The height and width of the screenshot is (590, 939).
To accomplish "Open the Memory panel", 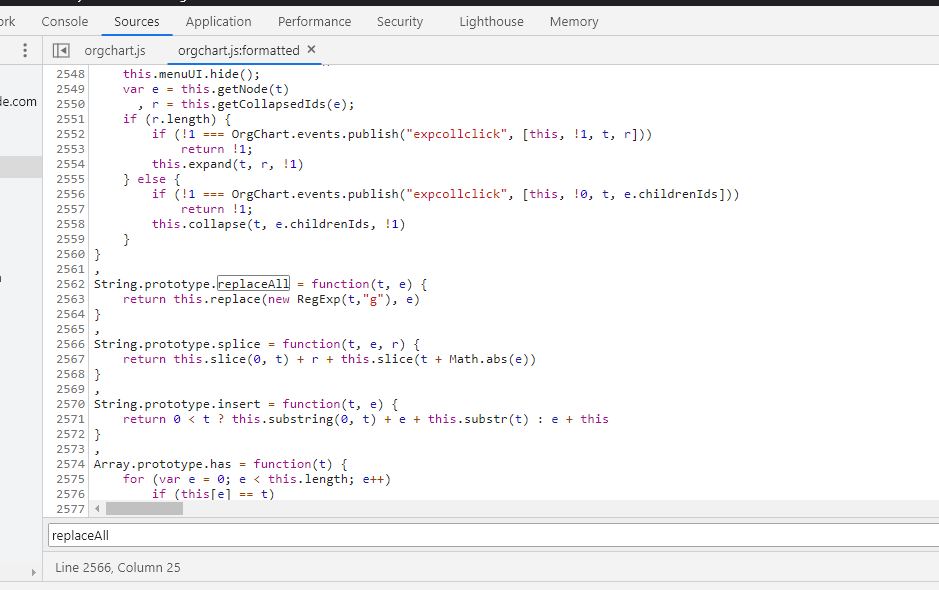I will (x=573, y=21).
